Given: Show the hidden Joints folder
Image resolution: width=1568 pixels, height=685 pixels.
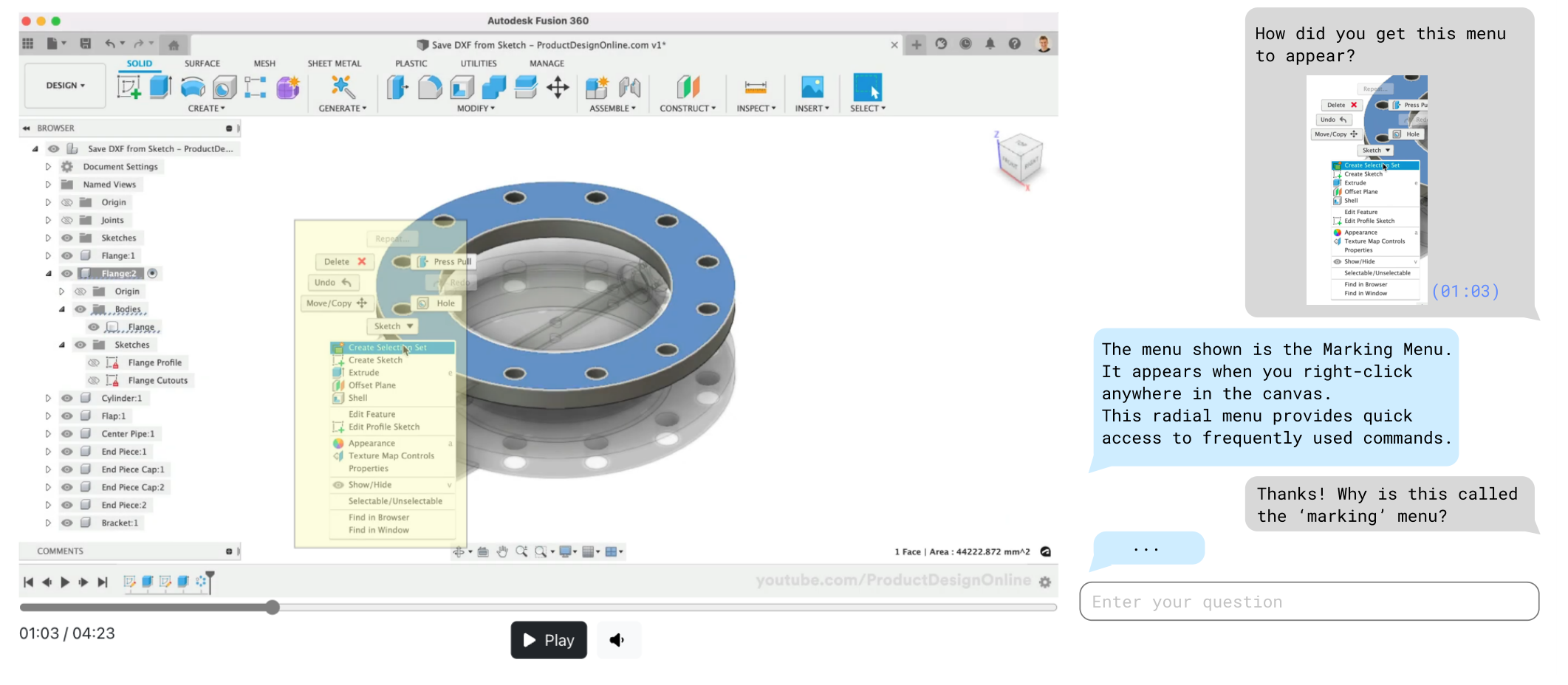Looking at the screenshot, I should click(66, 220).
